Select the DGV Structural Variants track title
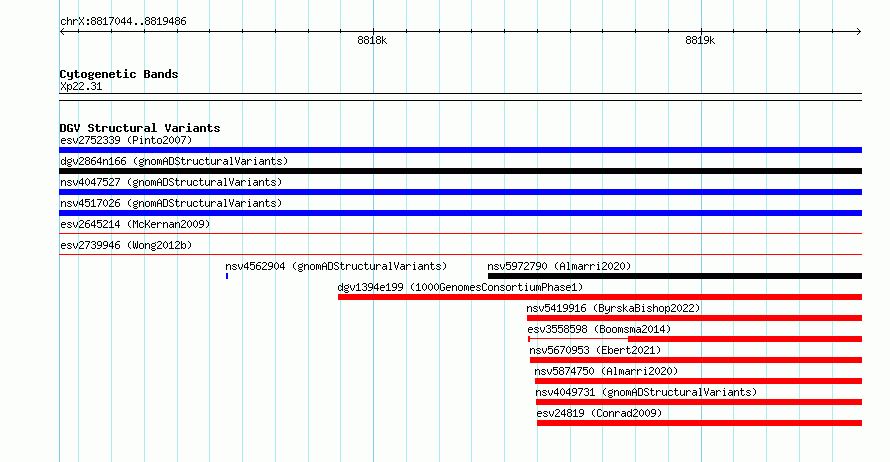The width and height of the screenshot is (890, 462). pyautogui.click(x=140, y=128)
